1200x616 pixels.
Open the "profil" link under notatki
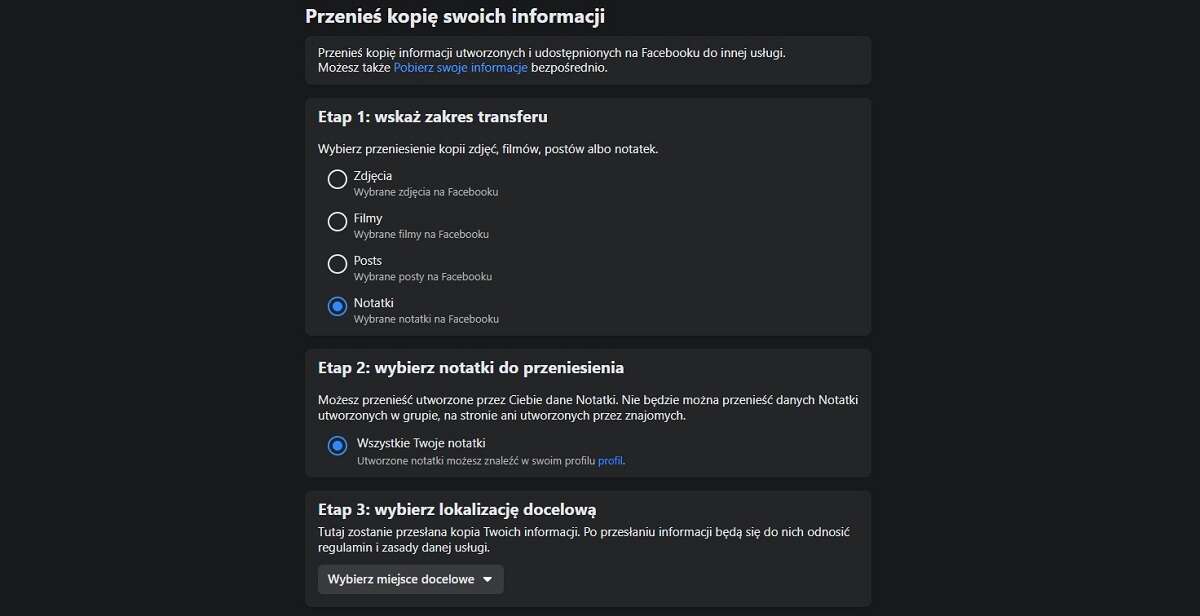(x=611, y=461)
